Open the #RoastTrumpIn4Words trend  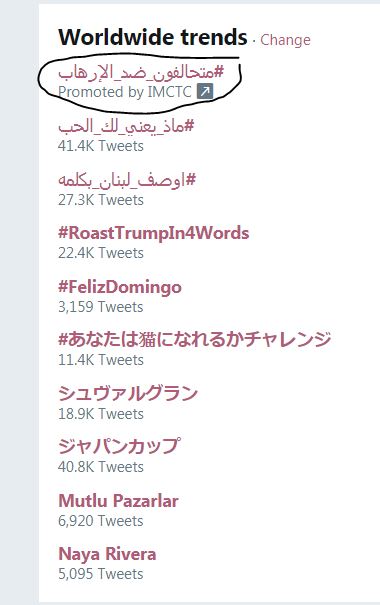tap(154, 233)
